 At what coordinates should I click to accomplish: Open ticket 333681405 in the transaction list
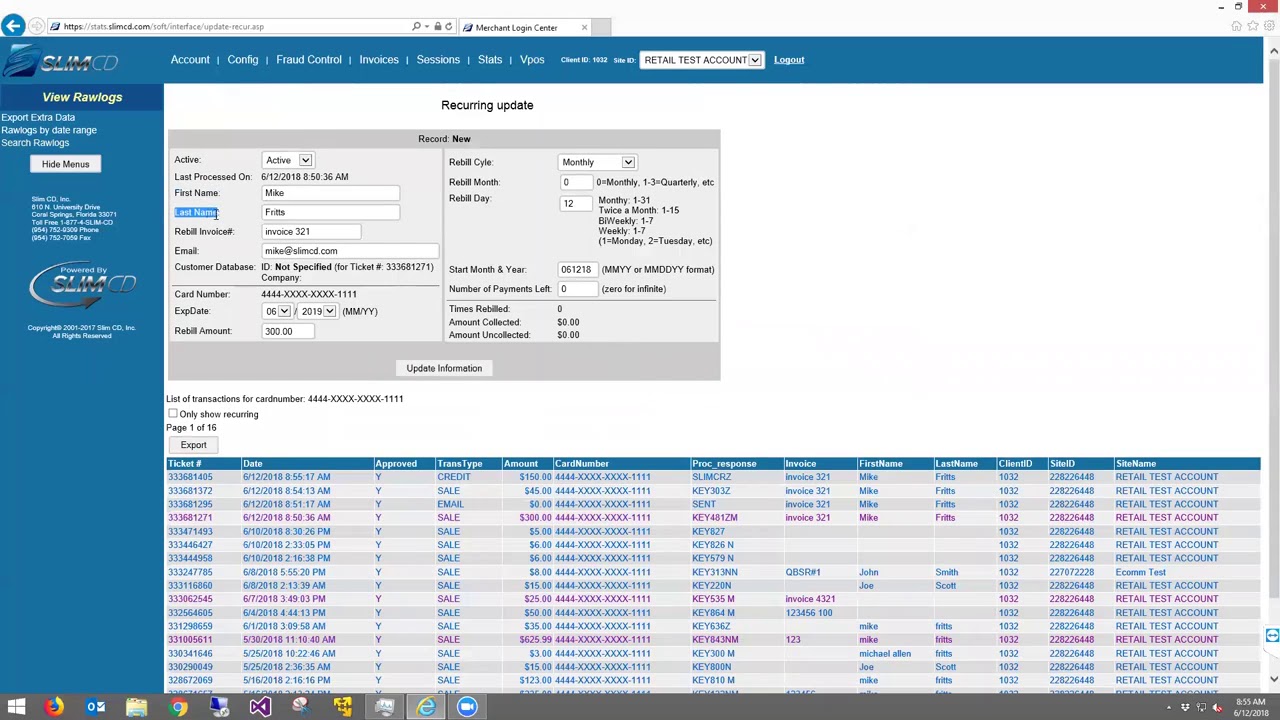[190, 477]
